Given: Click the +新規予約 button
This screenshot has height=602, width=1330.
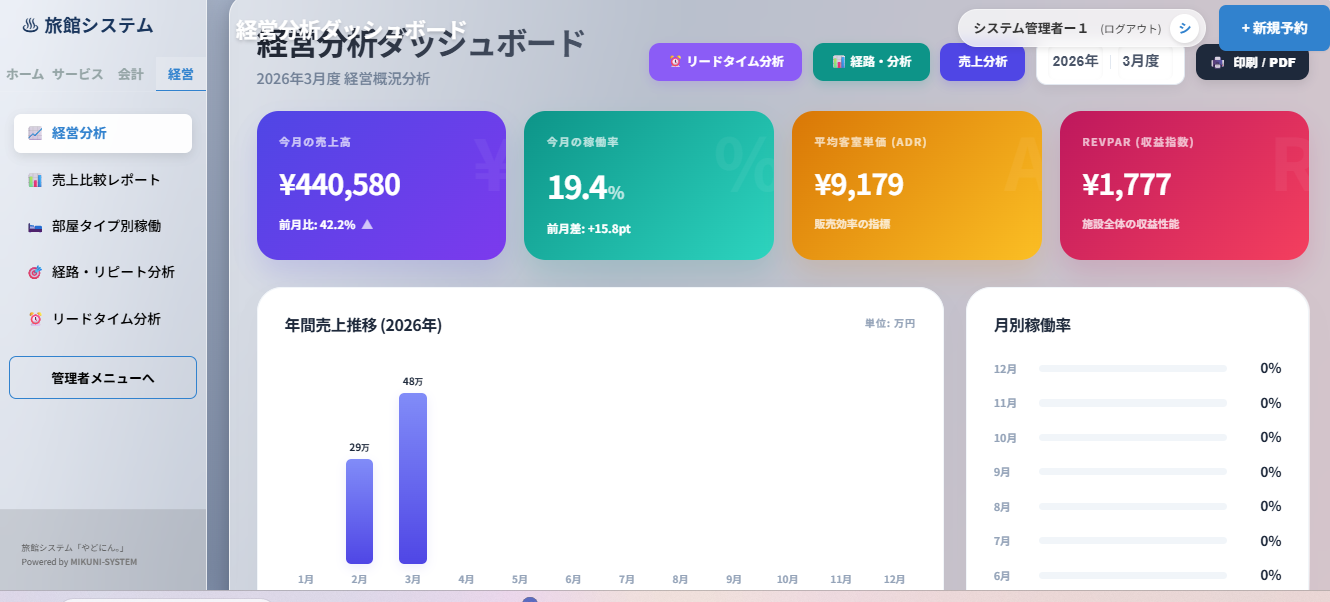Looking at the screenshot, I should pyautogui.click(x=1273, y=27).
